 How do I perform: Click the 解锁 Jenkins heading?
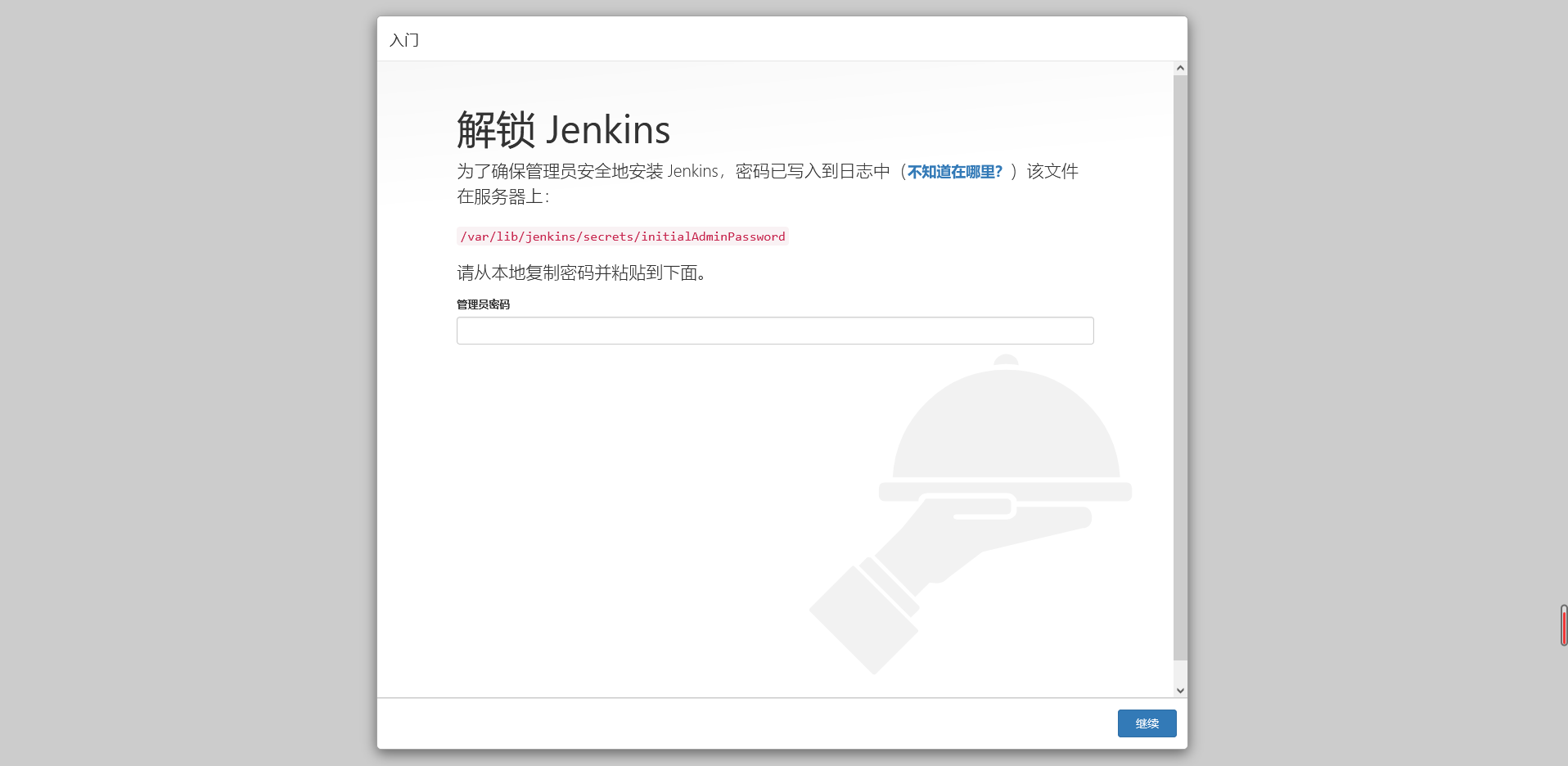[563, 130]
